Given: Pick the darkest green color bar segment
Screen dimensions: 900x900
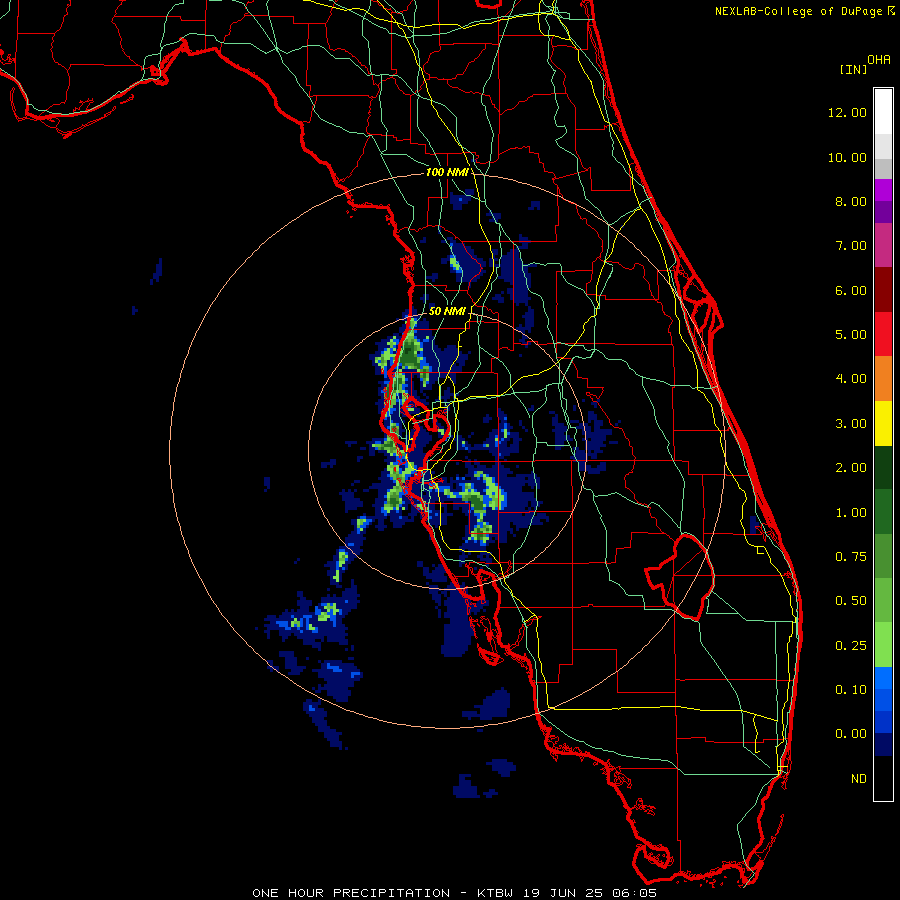Looking at the screenshot, I should click(x=883, y=467).
